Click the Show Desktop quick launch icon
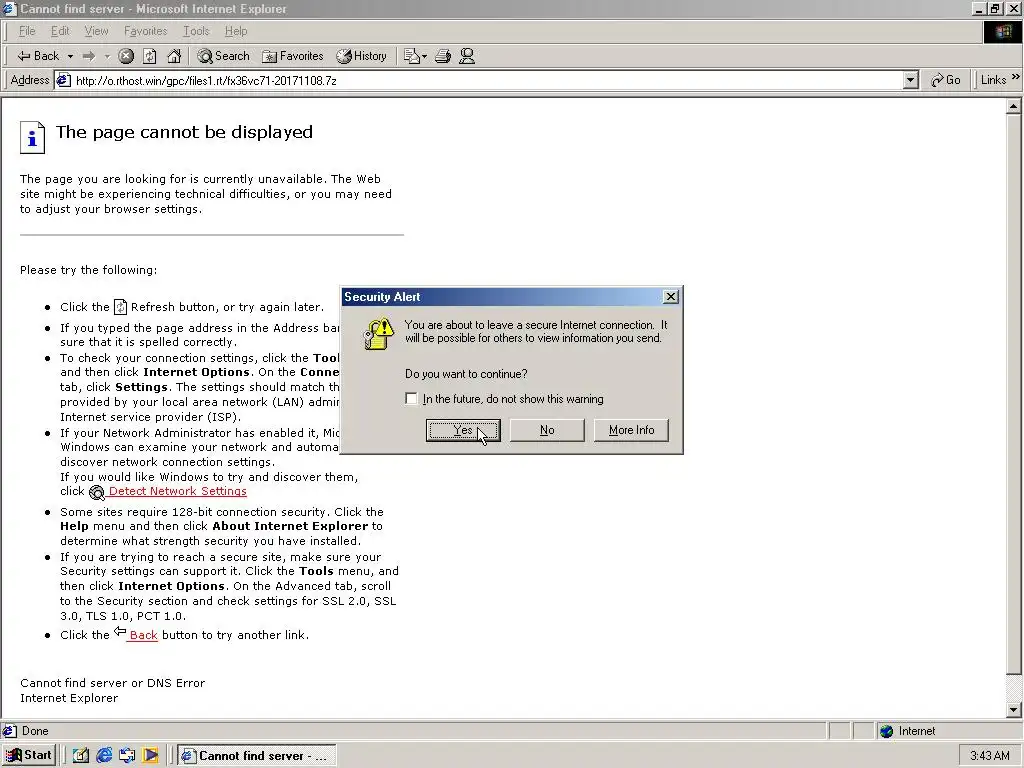 (x=80, y=756)
